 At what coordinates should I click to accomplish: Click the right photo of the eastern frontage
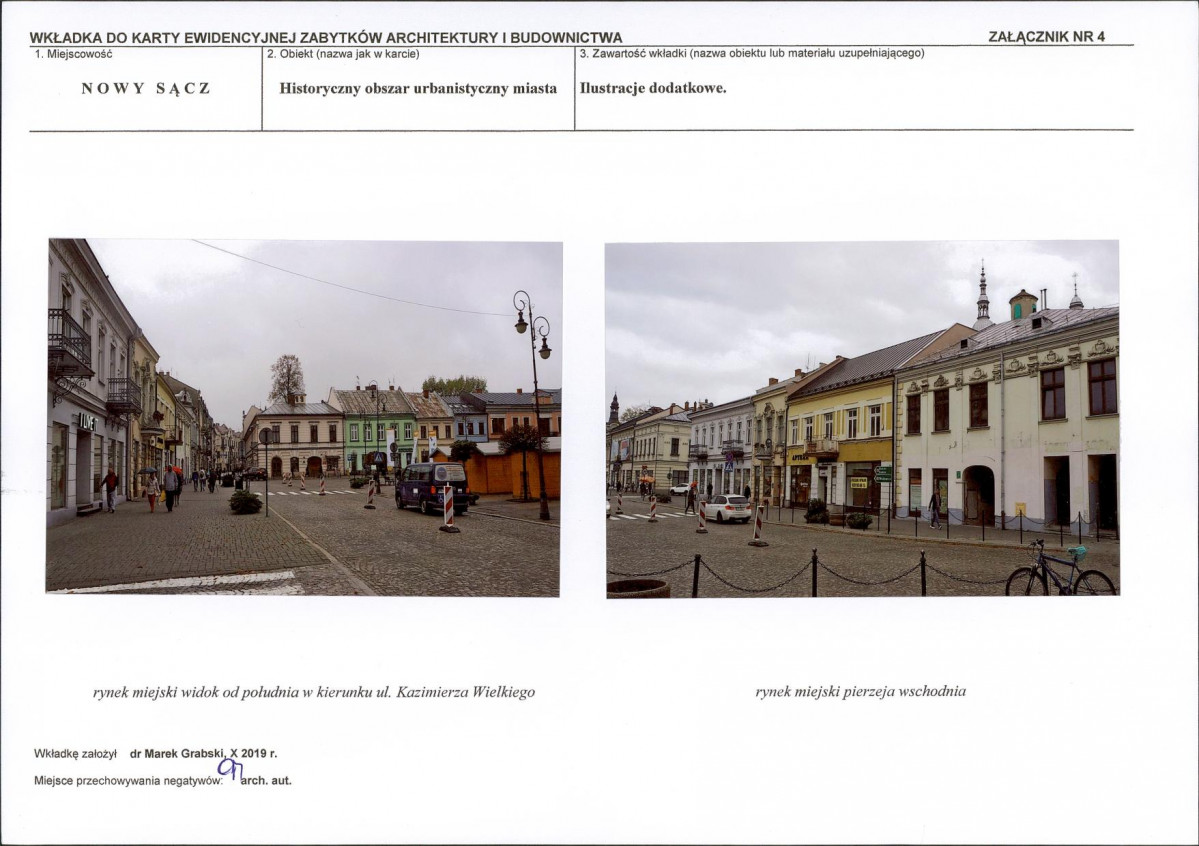863,419
